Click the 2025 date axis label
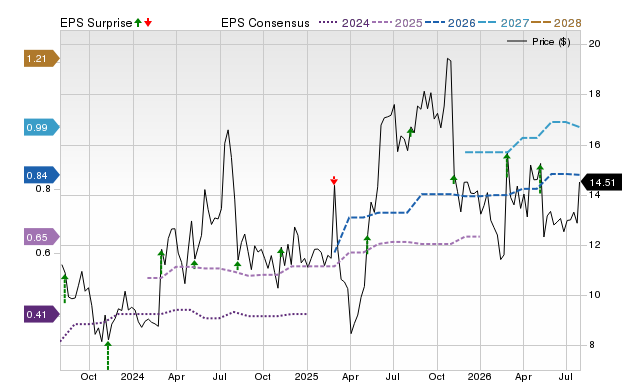This screenshot has width=640, height=382. 307,376
